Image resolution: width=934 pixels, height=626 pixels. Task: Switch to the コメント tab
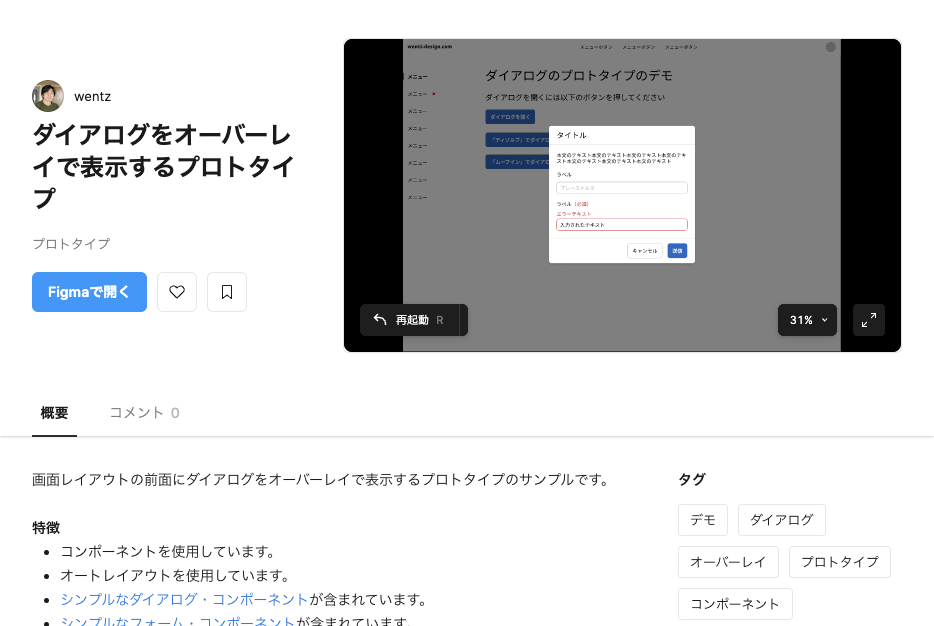(144, 413)
